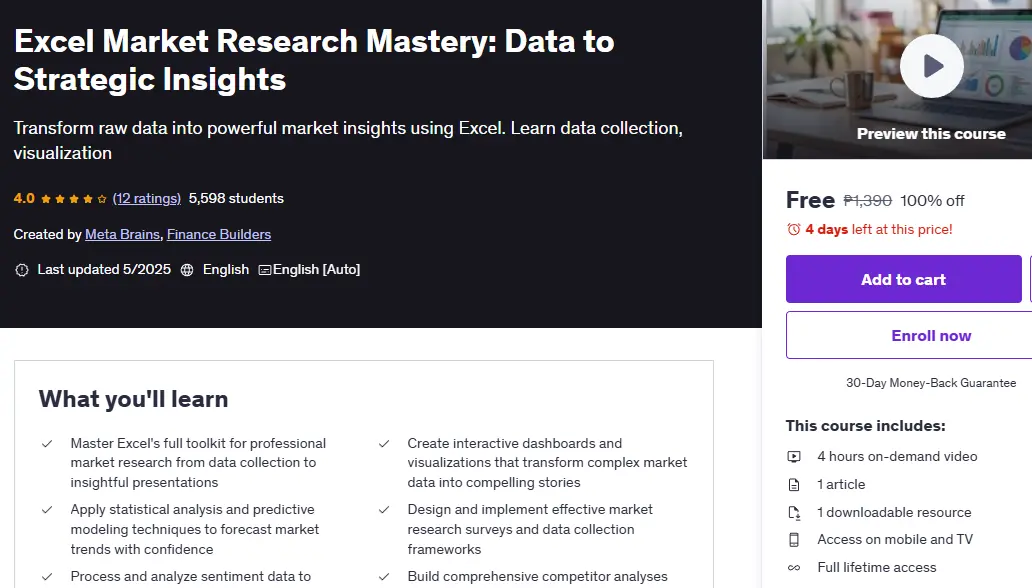1032x588 pixels.
Task: Click the first checkmark in What you'll learn
Action: (47, 444)
